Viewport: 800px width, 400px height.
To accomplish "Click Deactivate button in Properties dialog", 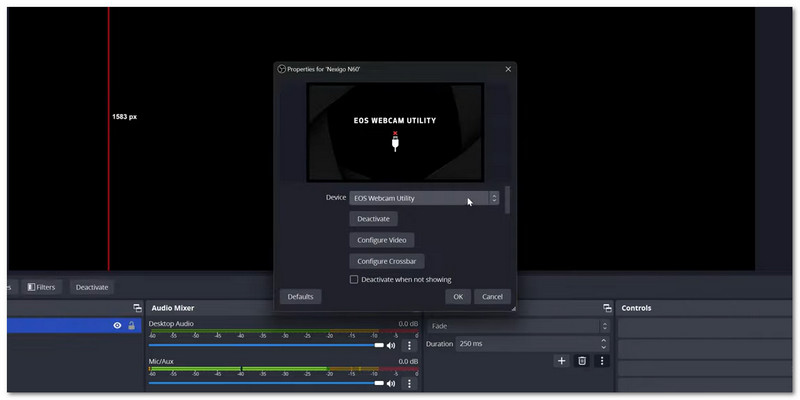I will click(373, 219).
